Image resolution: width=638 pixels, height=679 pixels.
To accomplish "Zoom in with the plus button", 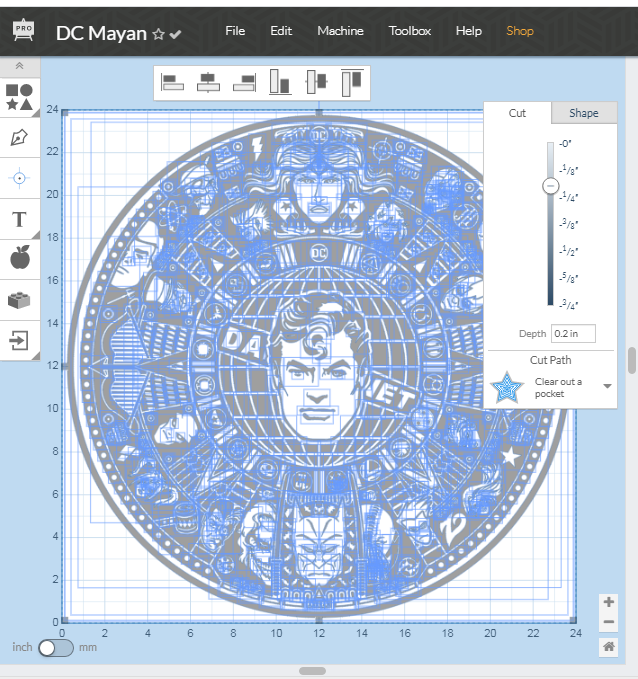I will tap(609, 602).
